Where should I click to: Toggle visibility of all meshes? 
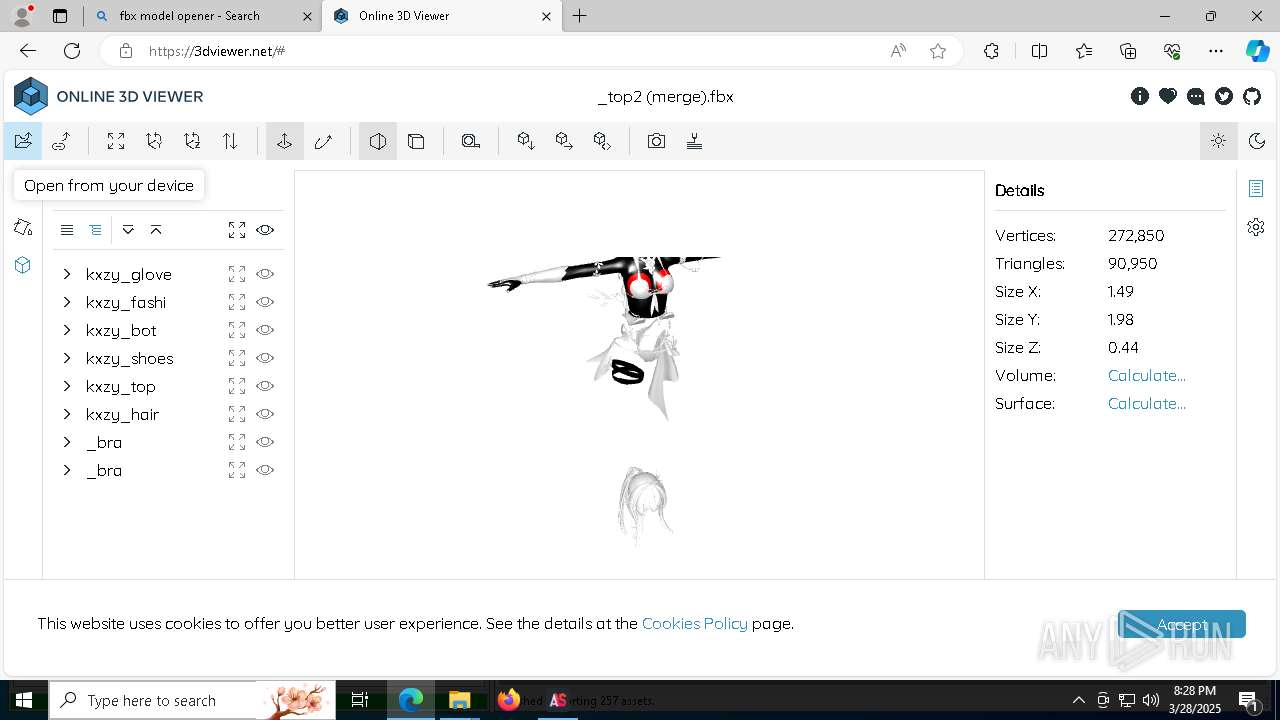click(265, 230)
